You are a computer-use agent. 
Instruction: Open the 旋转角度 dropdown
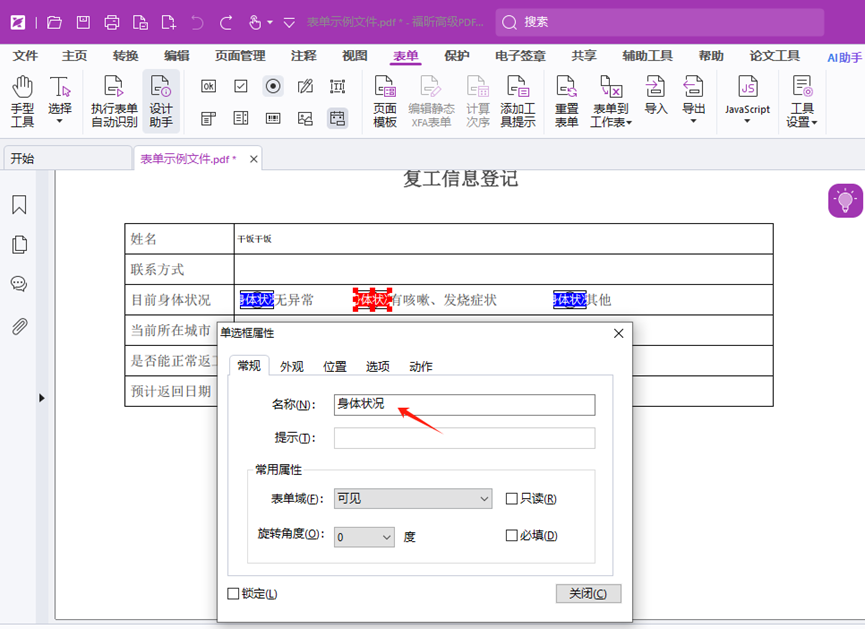364,537
